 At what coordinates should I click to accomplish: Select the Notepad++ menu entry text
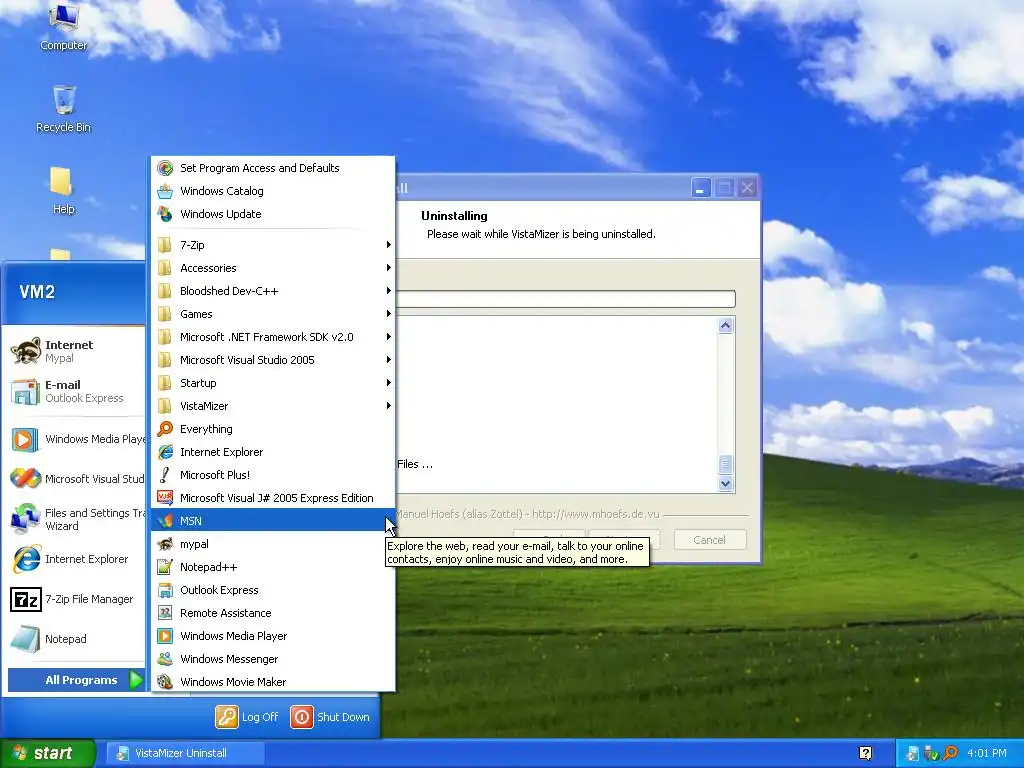(208, 567)
